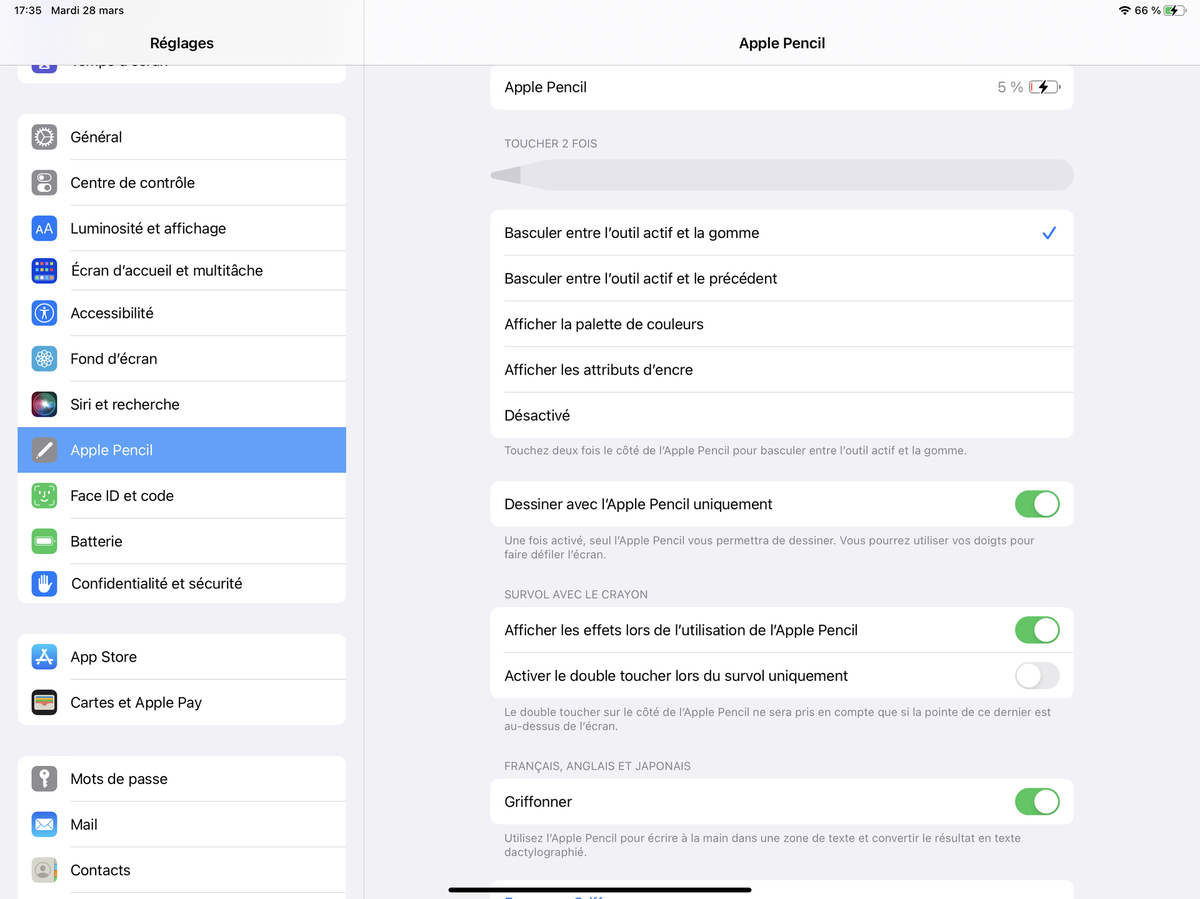
Task: Tap the Général gear icon
Action: pos(44,137)
